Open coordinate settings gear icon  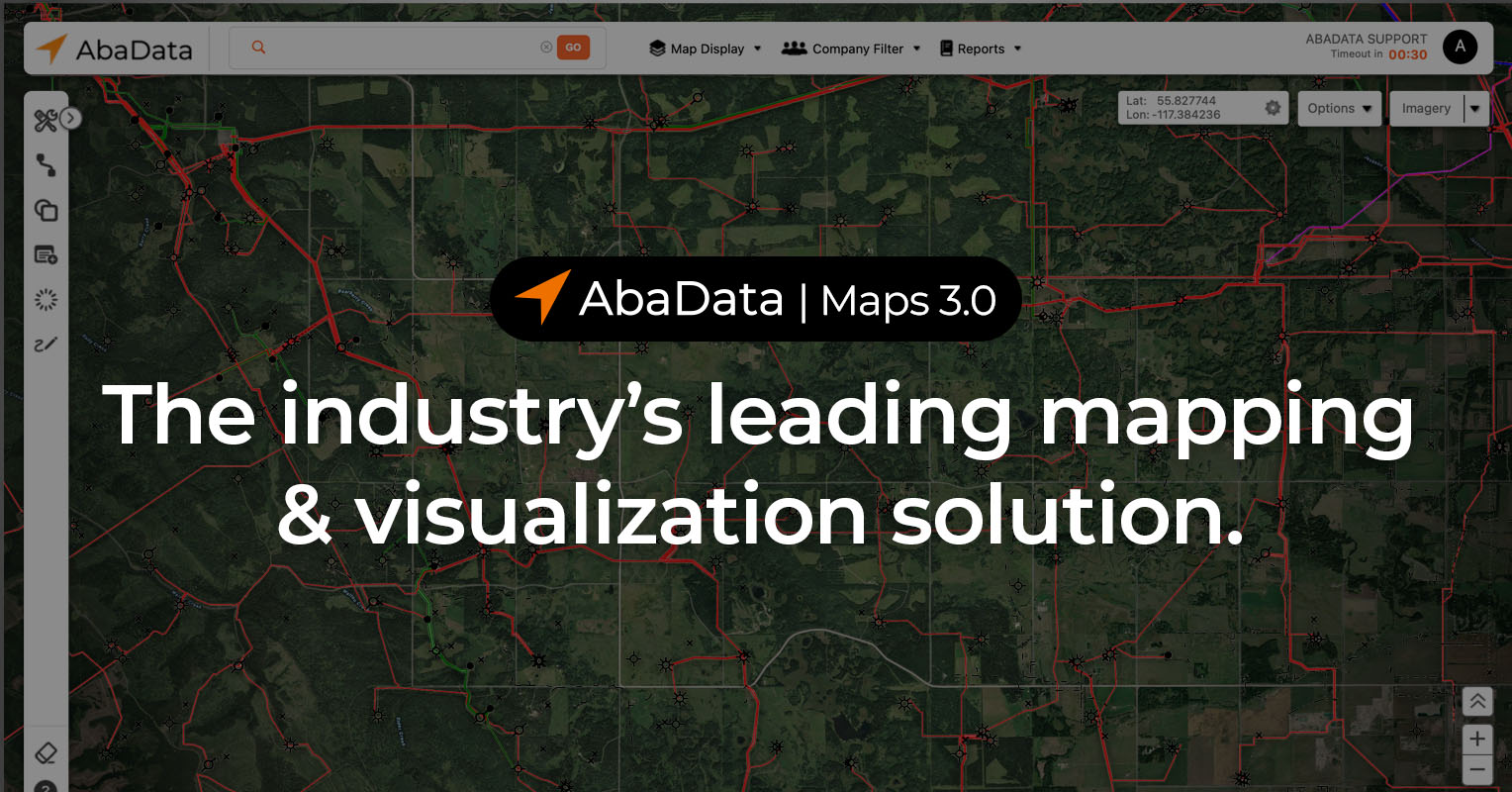pos(1273,108)
